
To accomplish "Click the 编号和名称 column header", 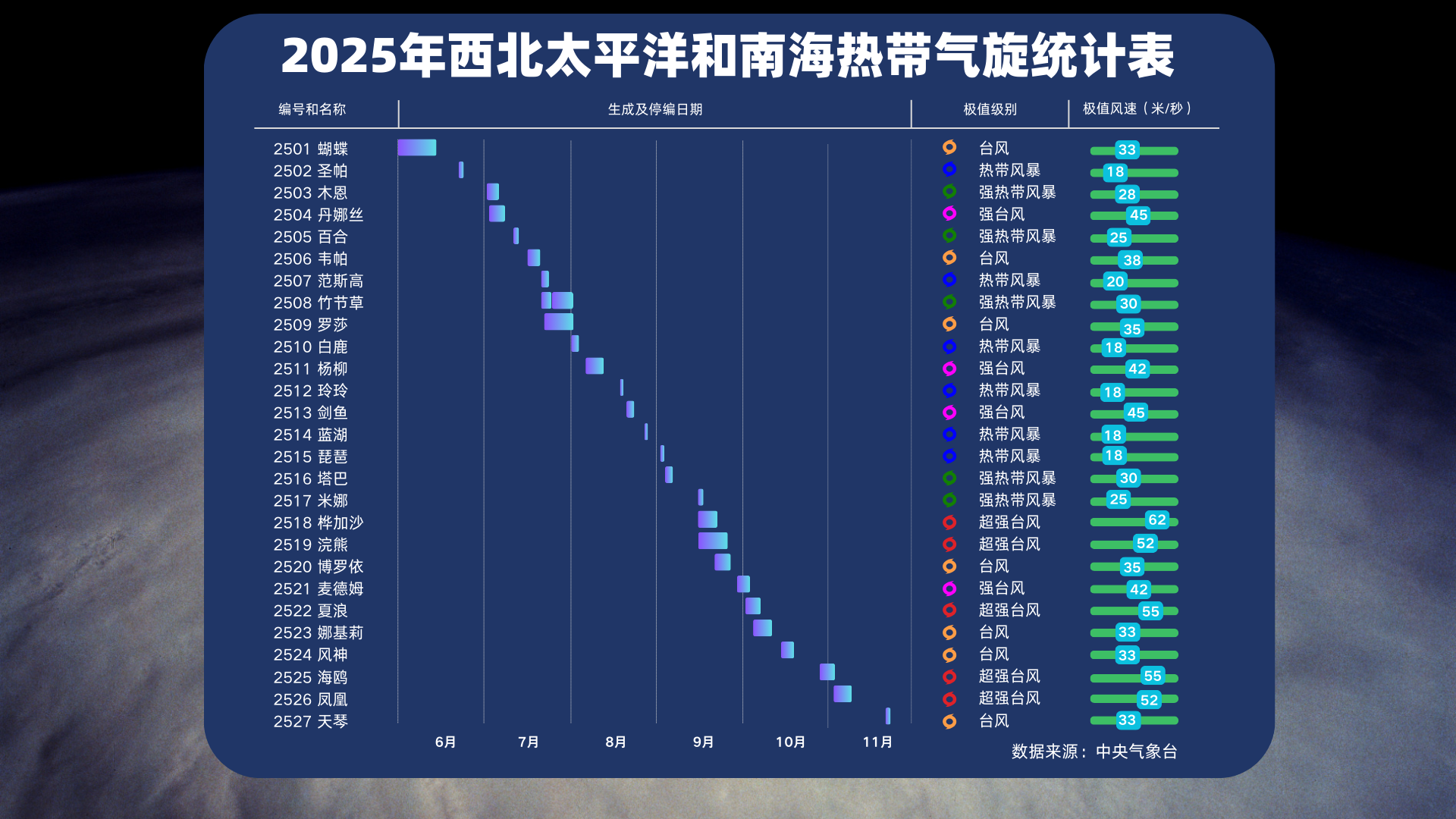I will pos(312,109).
